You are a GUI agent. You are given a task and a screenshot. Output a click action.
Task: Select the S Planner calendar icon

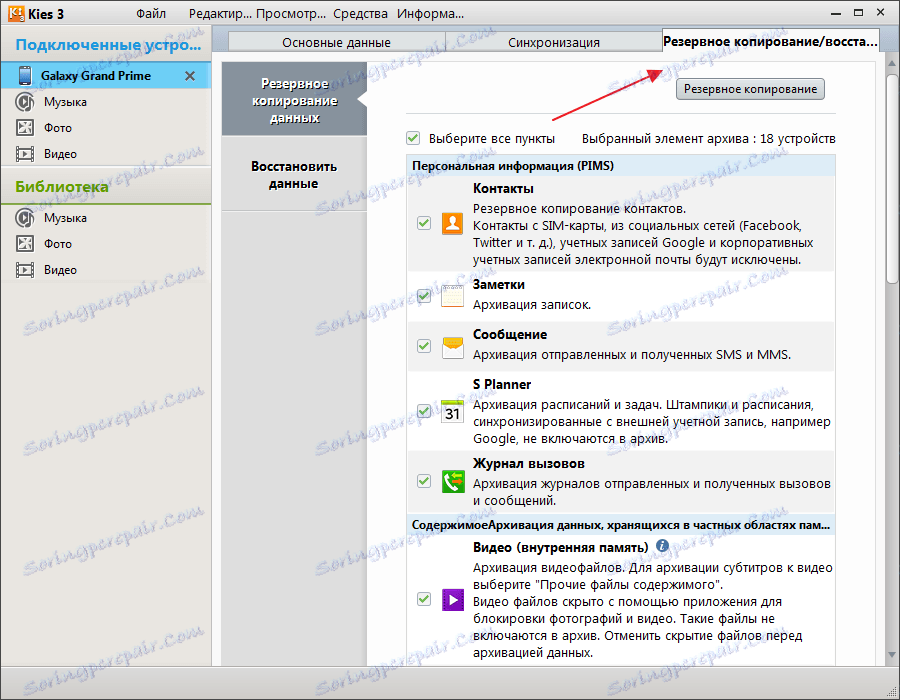(452, 410)
